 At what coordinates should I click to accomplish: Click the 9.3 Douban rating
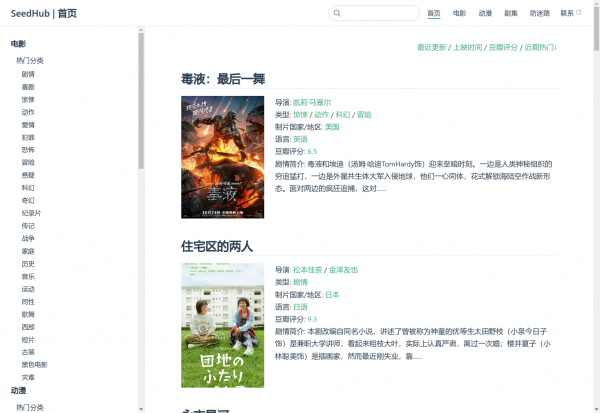pos(312,319)
